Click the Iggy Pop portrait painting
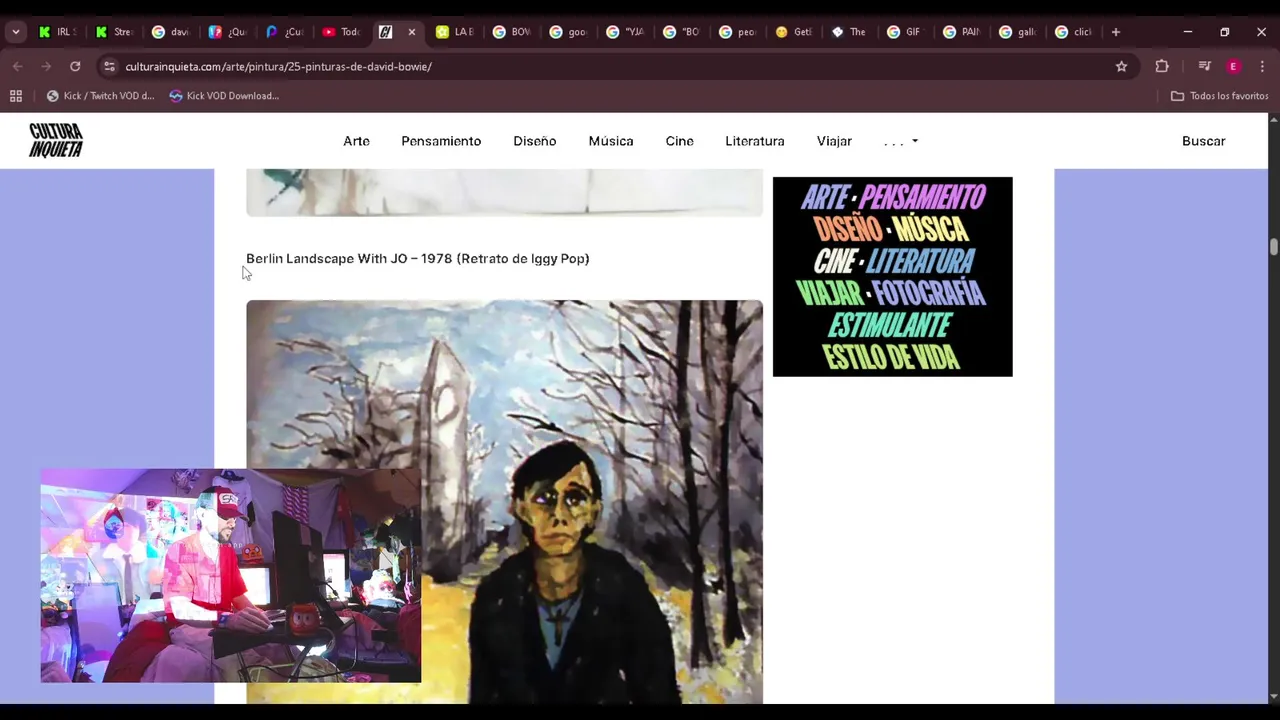 (x=504, y=502)
